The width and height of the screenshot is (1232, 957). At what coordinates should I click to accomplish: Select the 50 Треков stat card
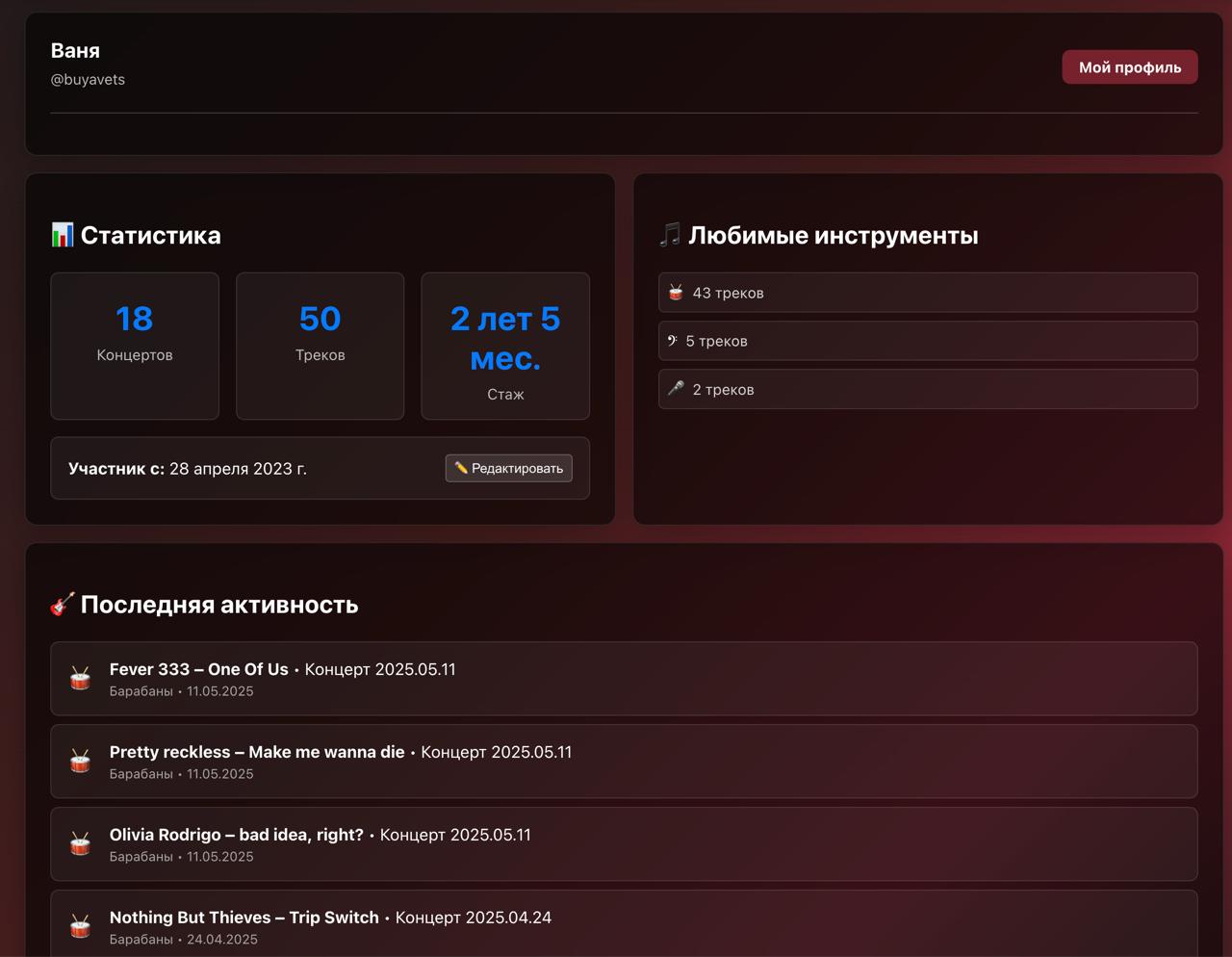(x=320, y=346)
